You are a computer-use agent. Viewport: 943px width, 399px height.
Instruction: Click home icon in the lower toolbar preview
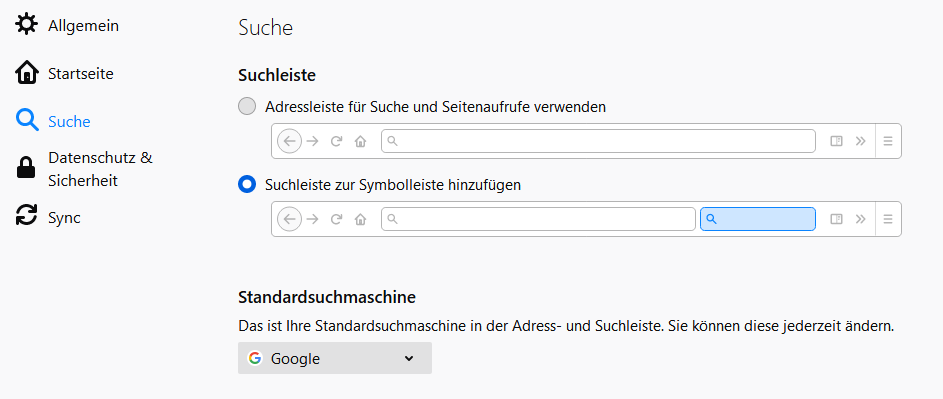tap(360, 219)
